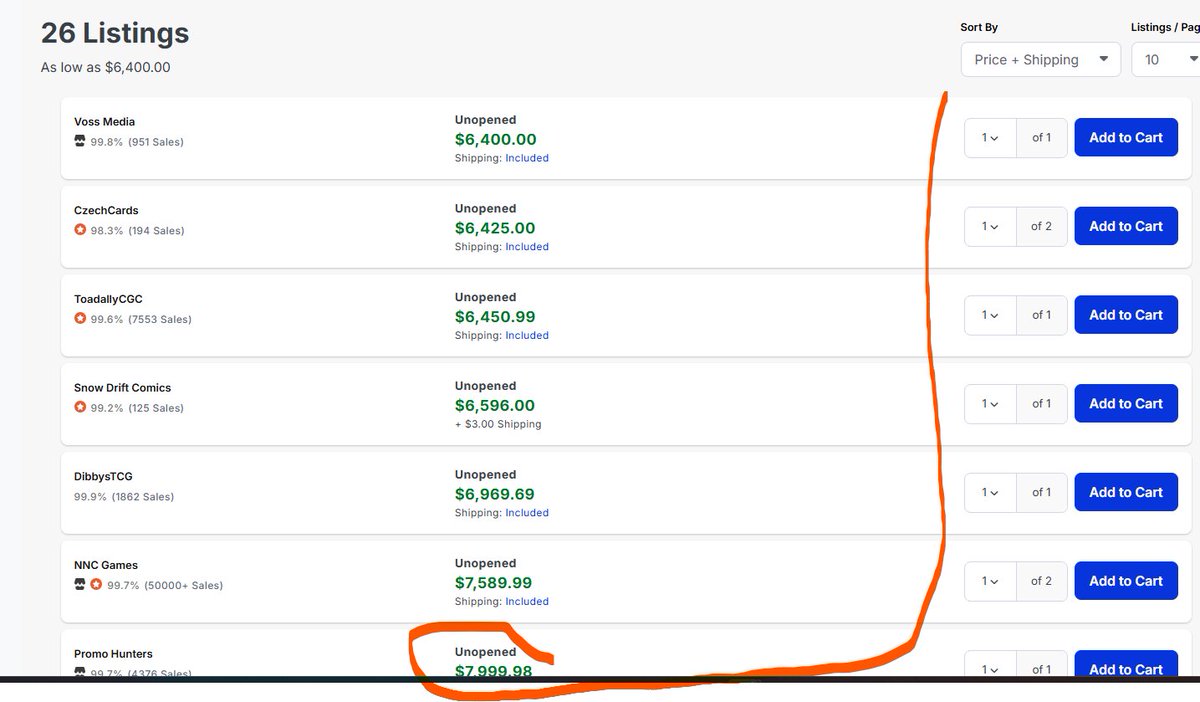Click the CzechCards certified seller badge icon
The image size is (1200, 702).
(x=80, y=230)
